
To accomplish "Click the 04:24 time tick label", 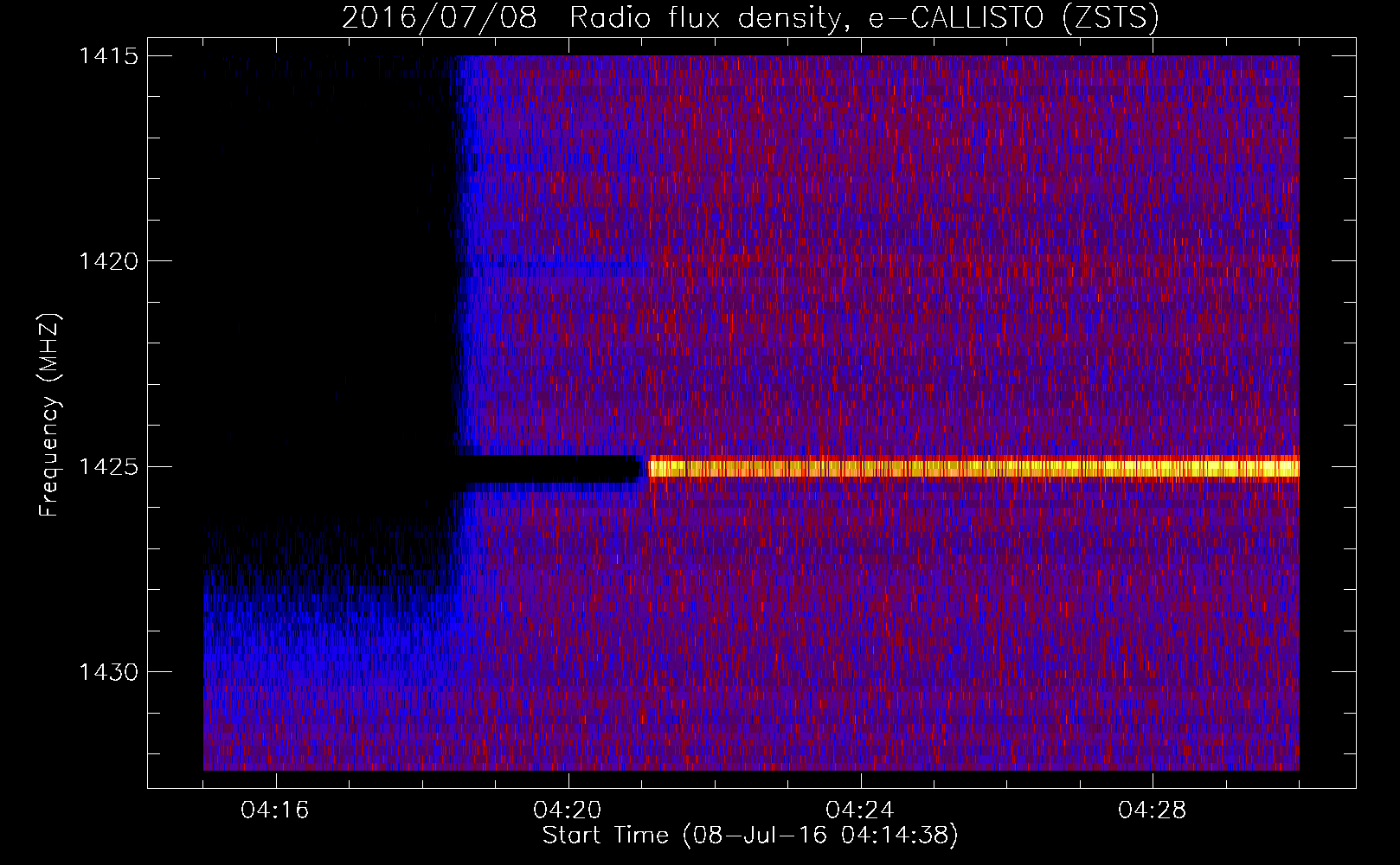I will pyautogui.click(x=860, y=811).
